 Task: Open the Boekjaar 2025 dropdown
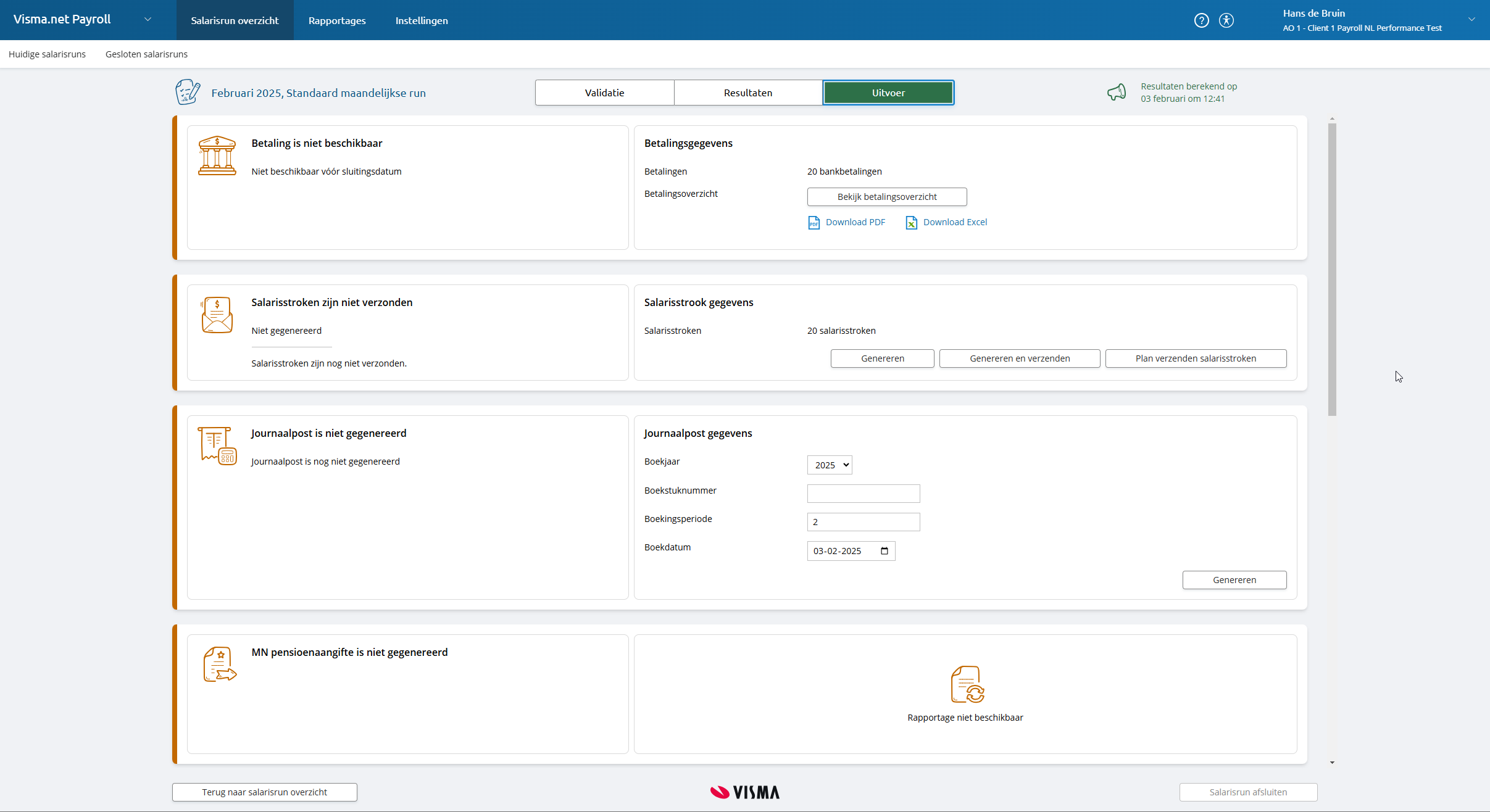coord(829,465)
